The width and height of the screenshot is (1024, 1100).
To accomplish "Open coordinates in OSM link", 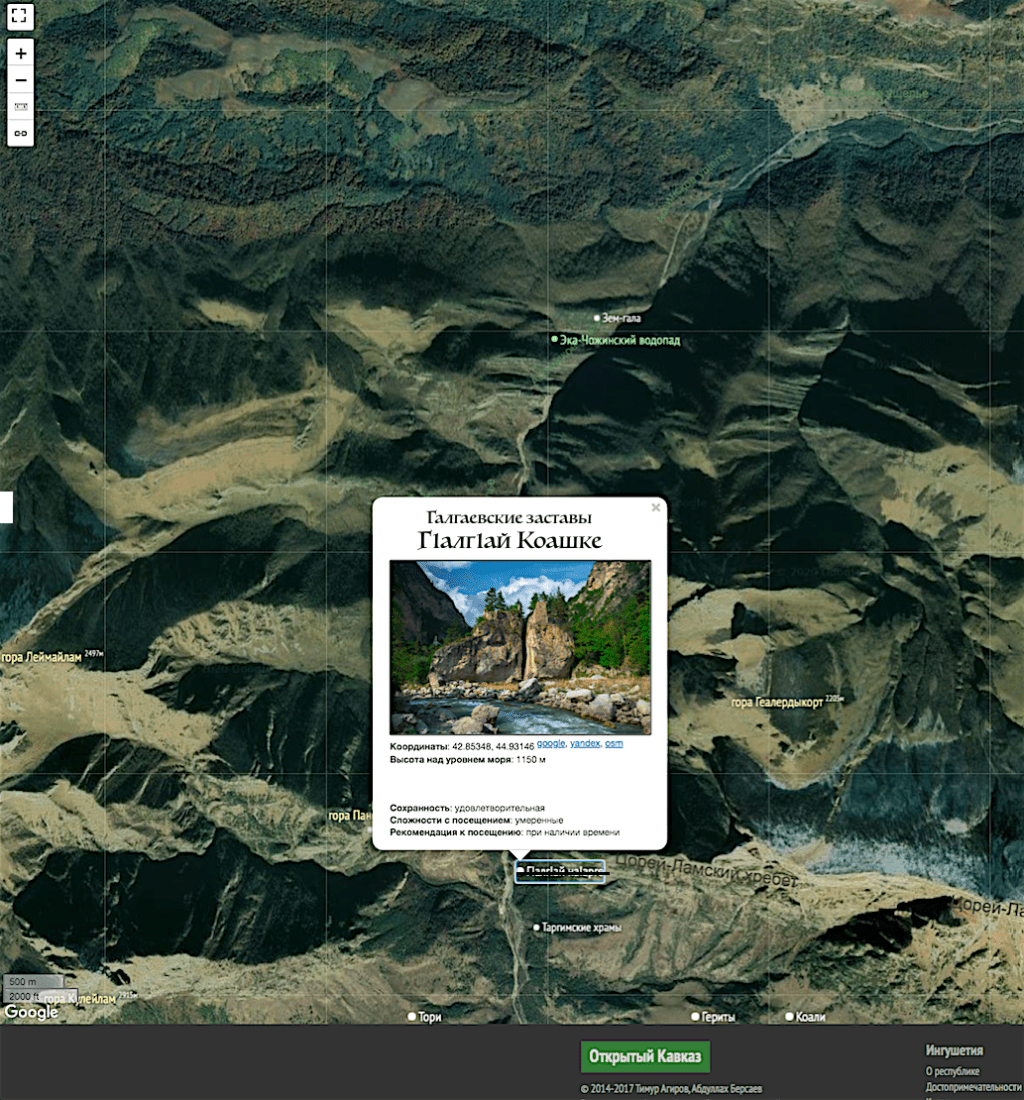I will 614,745.
